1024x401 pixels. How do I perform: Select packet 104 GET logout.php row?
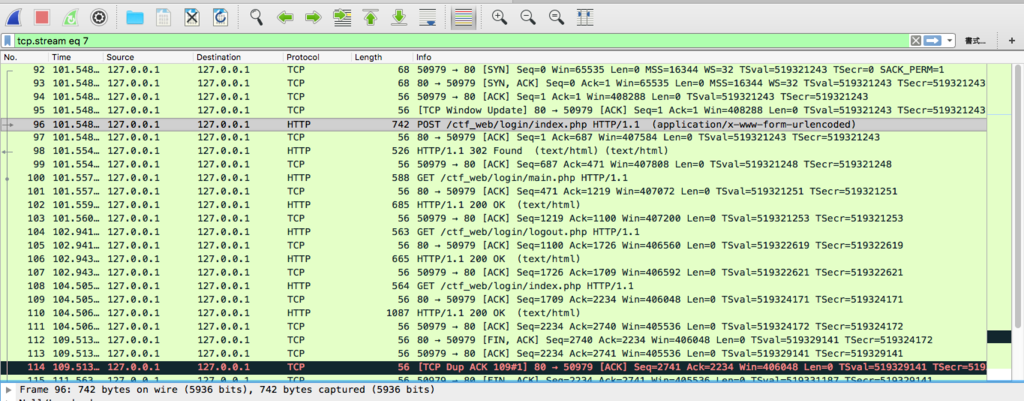point(494,232)
